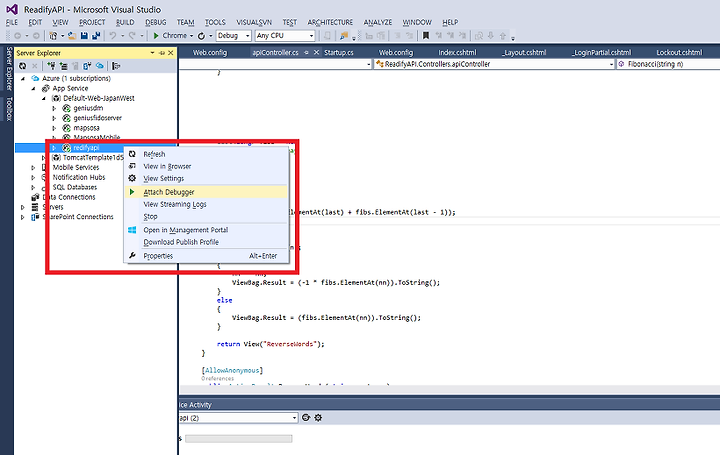The width and height of the screenshot is (720, 455).
Task: Click the Save All toolbar icon
Action: point(96,36)
